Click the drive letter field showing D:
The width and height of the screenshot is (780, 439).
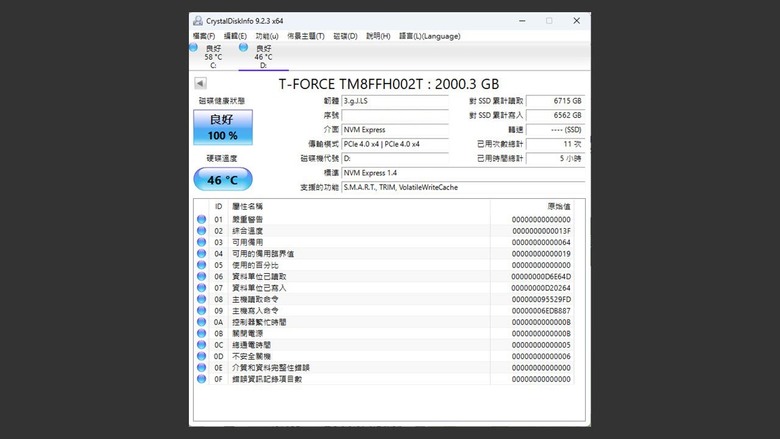395,159
